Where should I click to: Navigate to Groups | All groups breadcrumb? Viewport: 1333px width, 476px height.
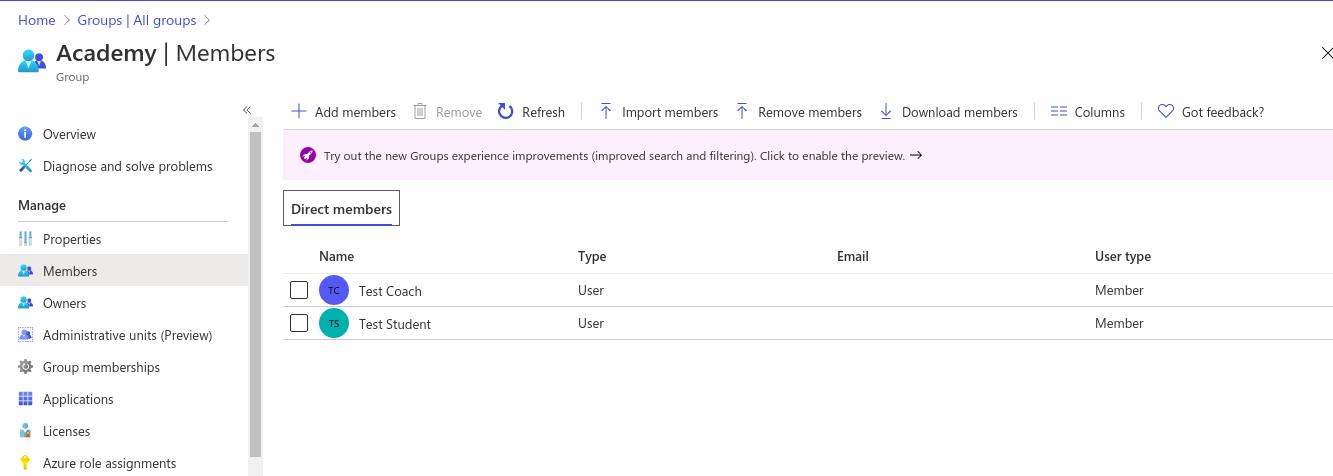(137, 20)
